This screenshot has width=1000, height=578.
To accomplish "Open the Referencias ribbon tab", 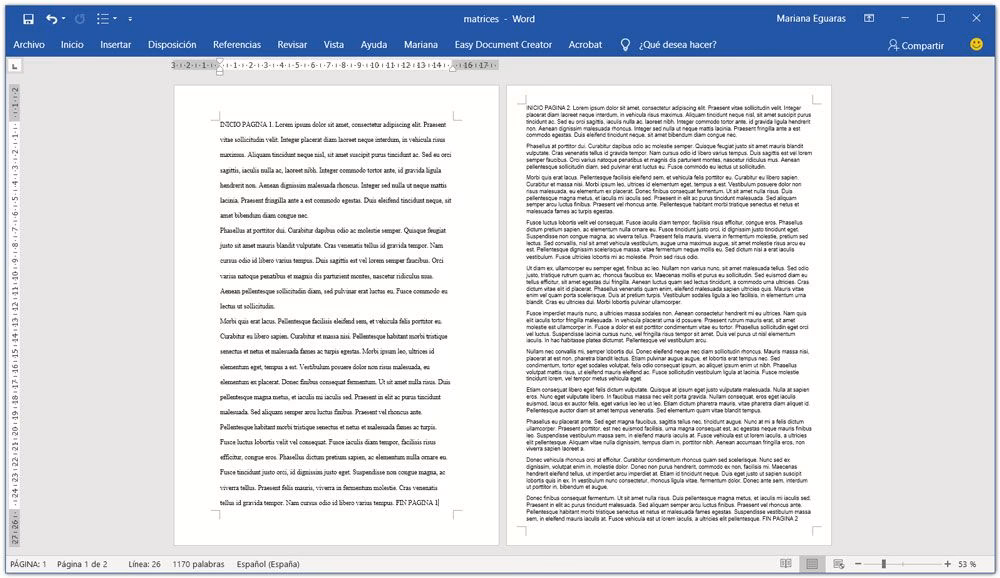I will tap(236, 45).
